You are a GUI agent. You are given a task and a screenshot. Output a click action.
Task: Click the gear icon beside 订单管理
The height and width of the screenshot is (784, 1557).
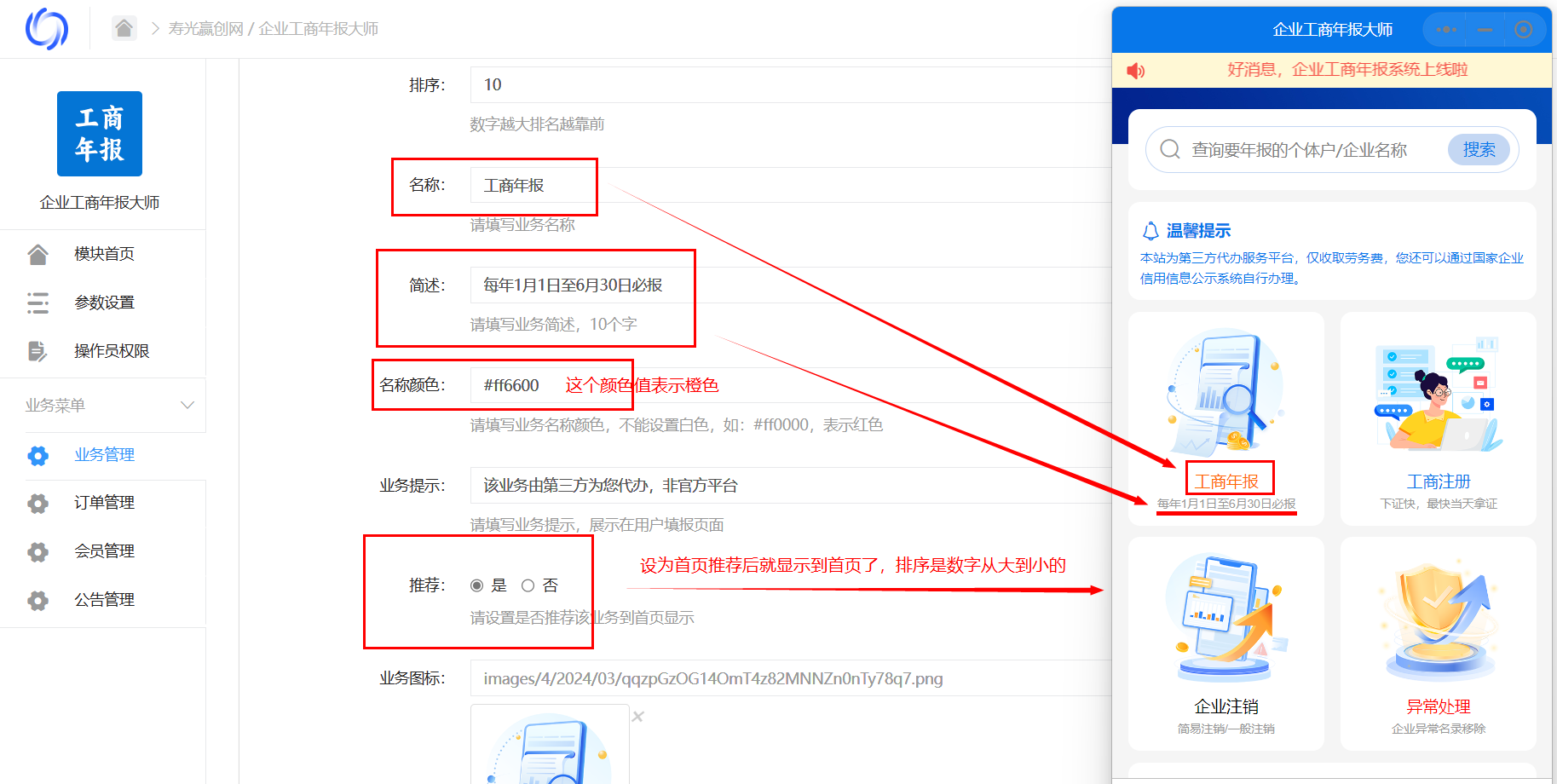pos(37,504)
